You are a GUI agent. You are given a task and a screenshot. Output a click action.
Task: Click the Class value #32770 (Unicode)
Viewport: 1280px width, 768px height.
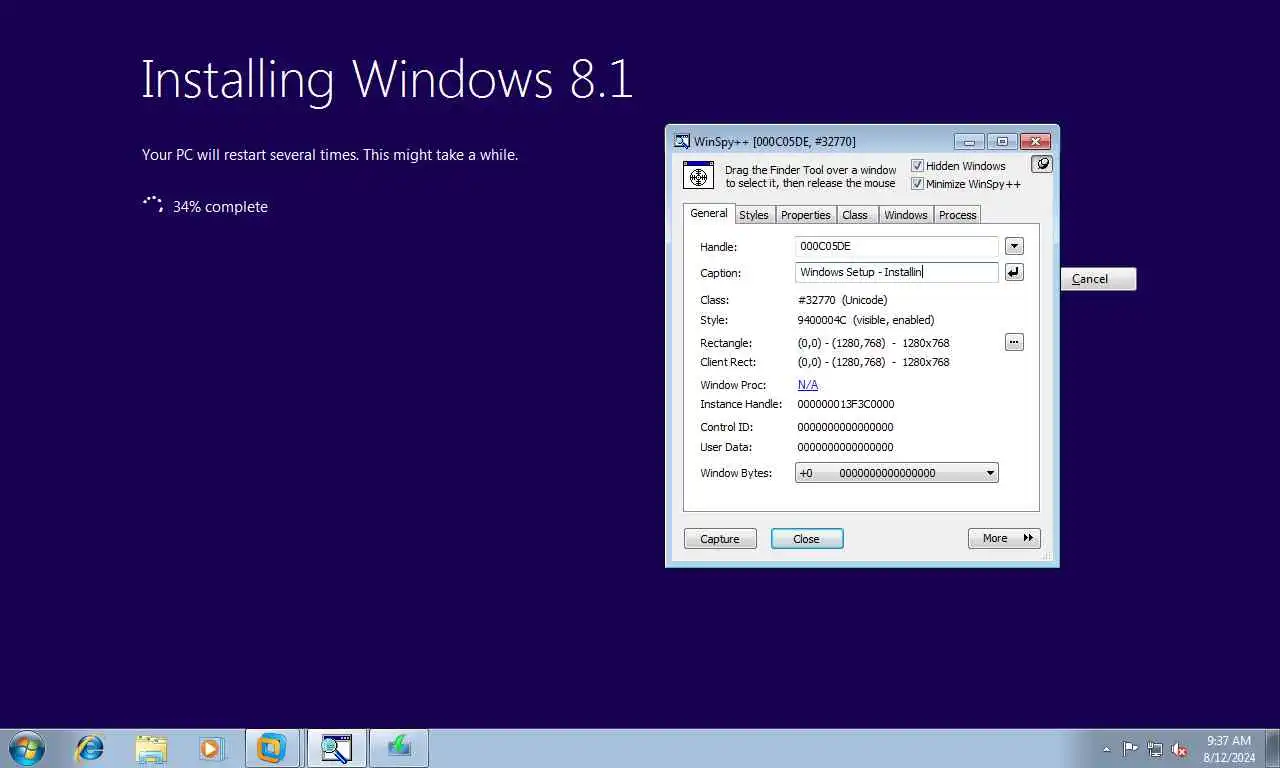click(x=842, y=300)
